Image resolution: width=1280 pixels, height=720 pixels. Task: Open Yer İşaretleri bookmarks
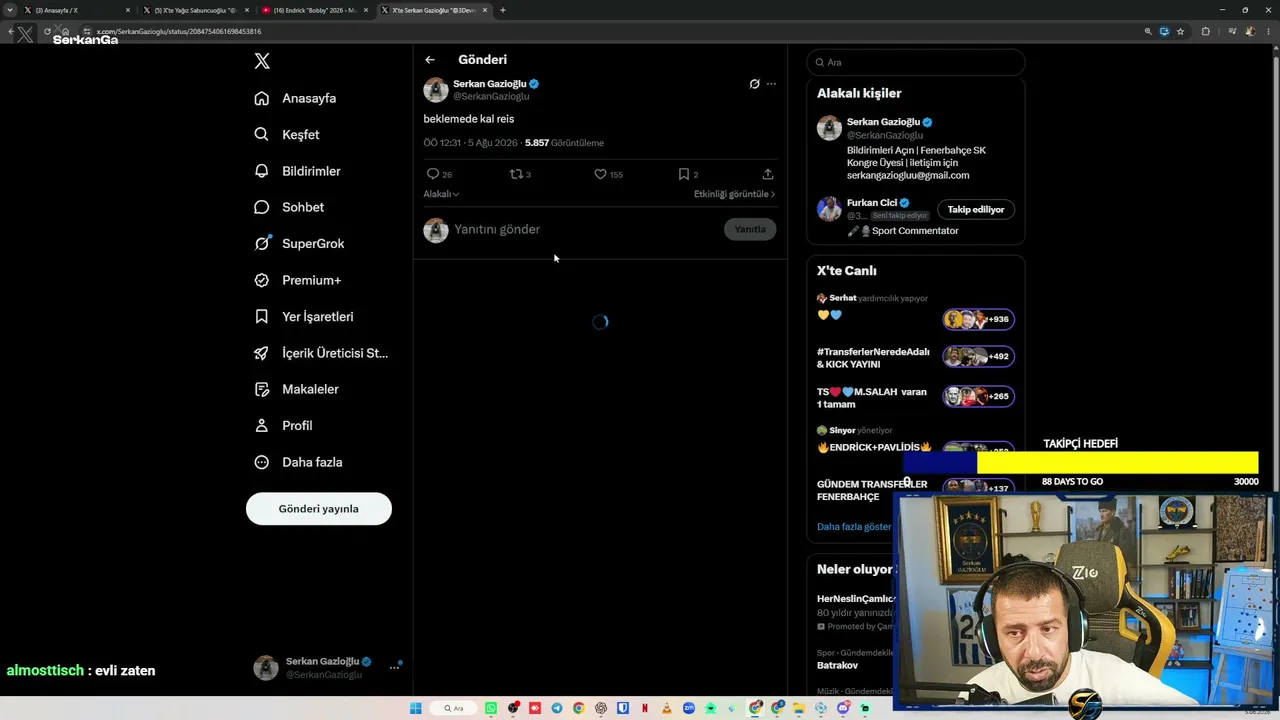(304, 316)
